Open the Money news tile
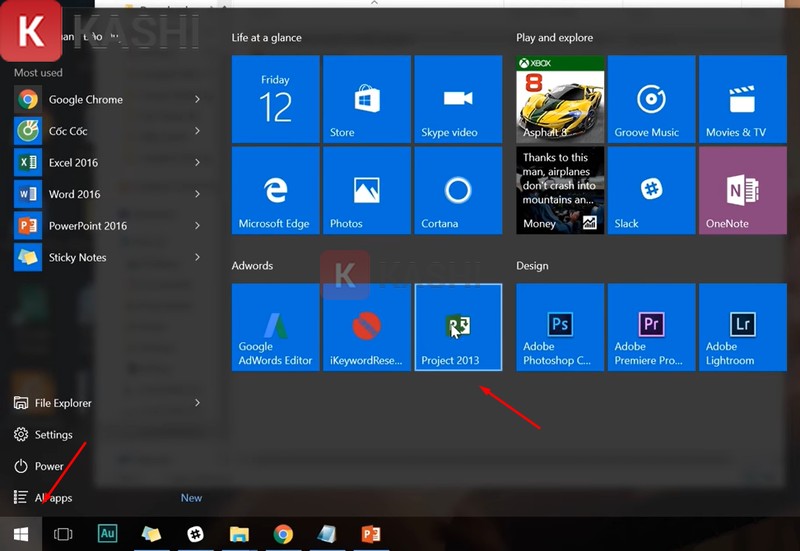 pyautogui.click(x=560, y=191)
